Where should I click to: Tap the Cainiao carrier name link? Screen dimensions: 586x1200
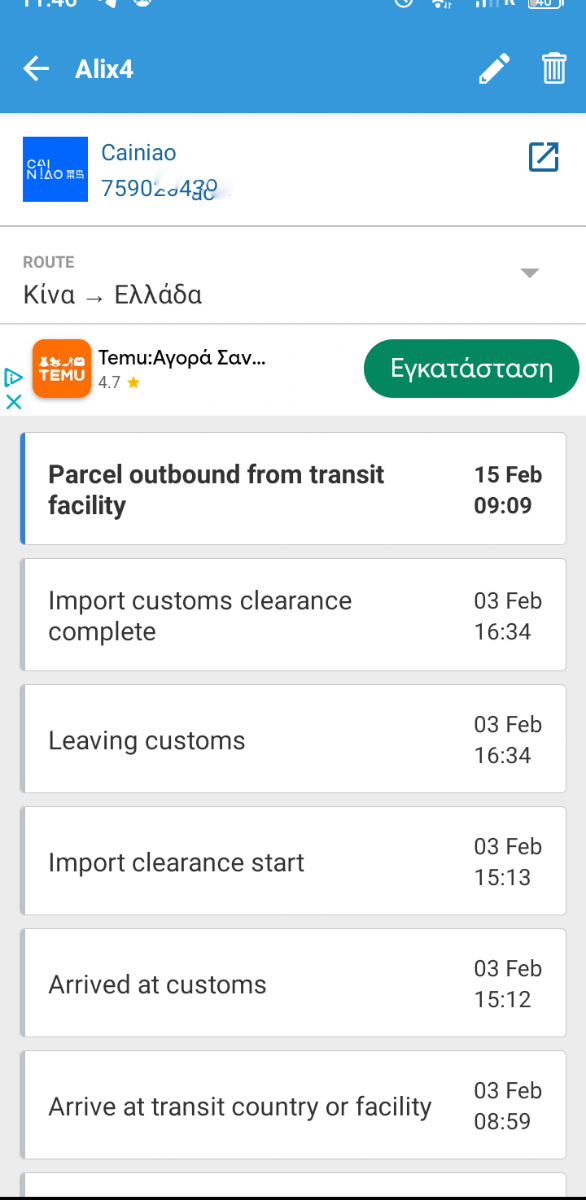pos(139,153)
